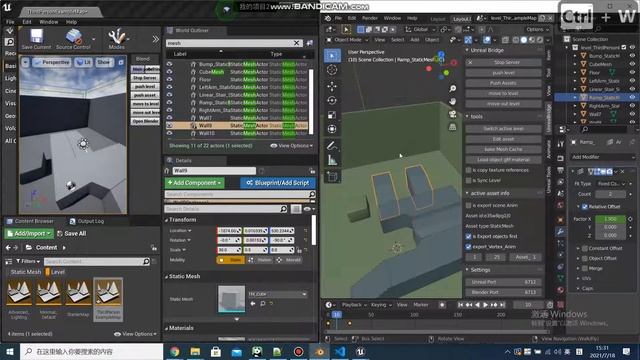Screen dimensions: 640x360
Task: Select Blender's Annotate tool
Action: coord(332,146)
